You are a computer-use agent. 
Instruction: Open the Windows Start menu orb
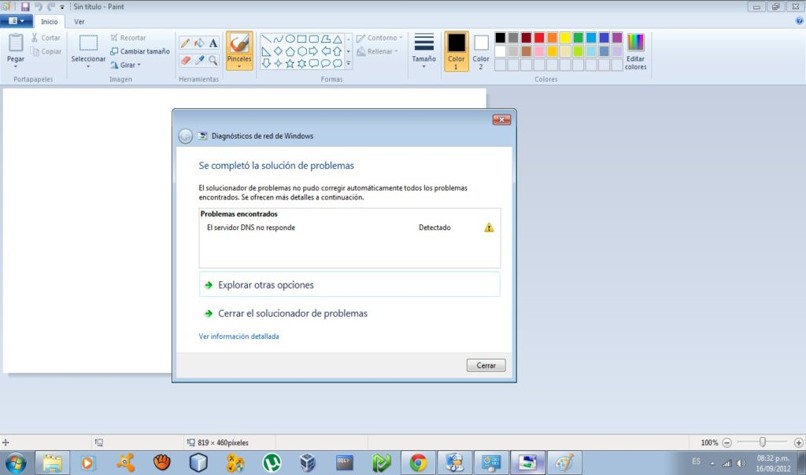click(x=15, y=463)
